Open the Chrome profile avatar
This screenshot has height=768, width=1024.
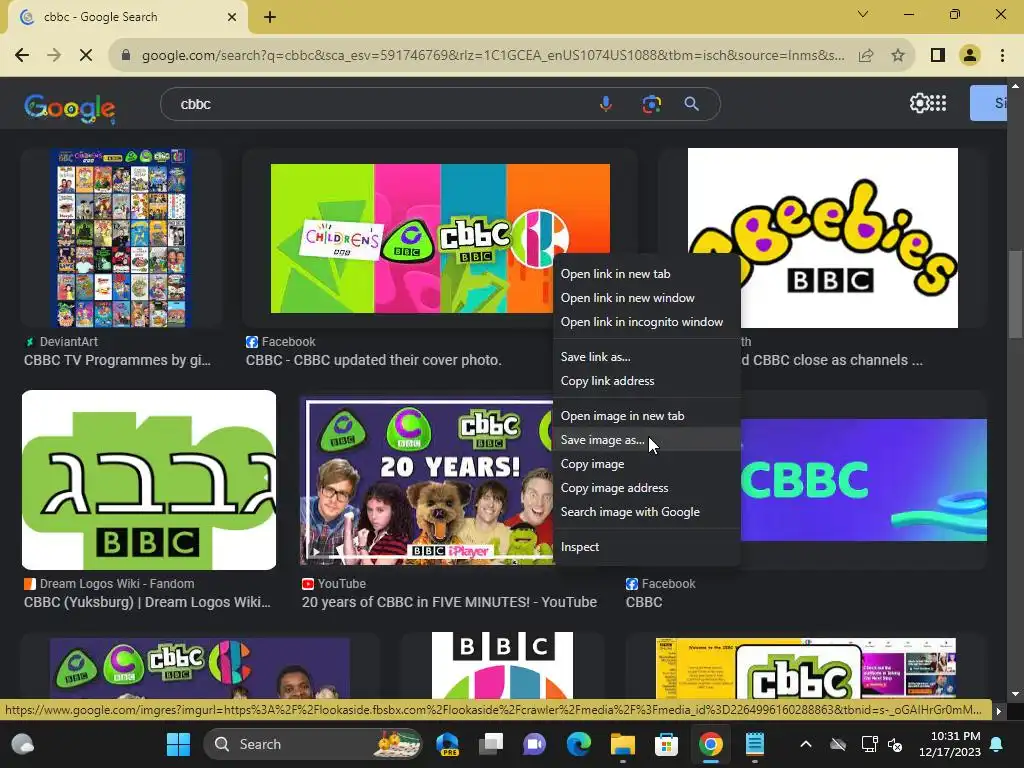coord(970,56)
